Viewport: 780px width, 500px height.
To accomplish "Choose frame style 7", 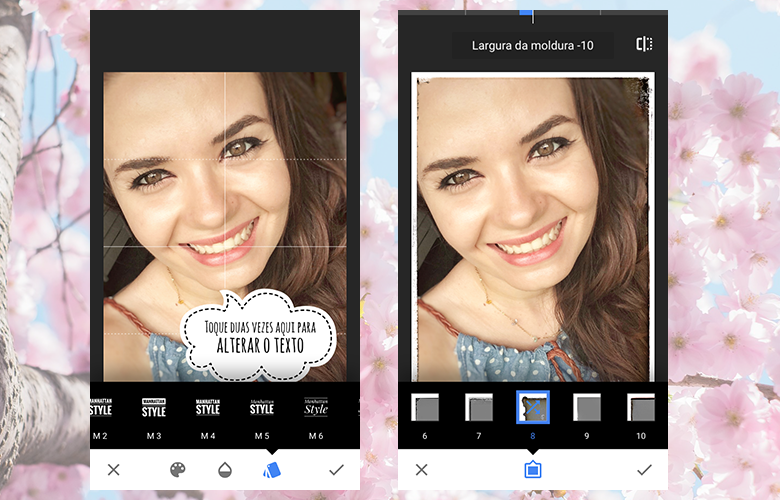I will pyautogui.click(x=479, y=417).
